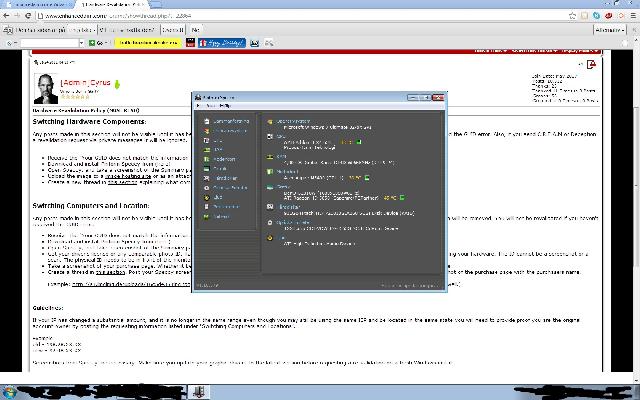The width and height of the screenshot is (640, 400).
Task: Click the CPU temperature indicator icon
Action: tap(359, 142)
